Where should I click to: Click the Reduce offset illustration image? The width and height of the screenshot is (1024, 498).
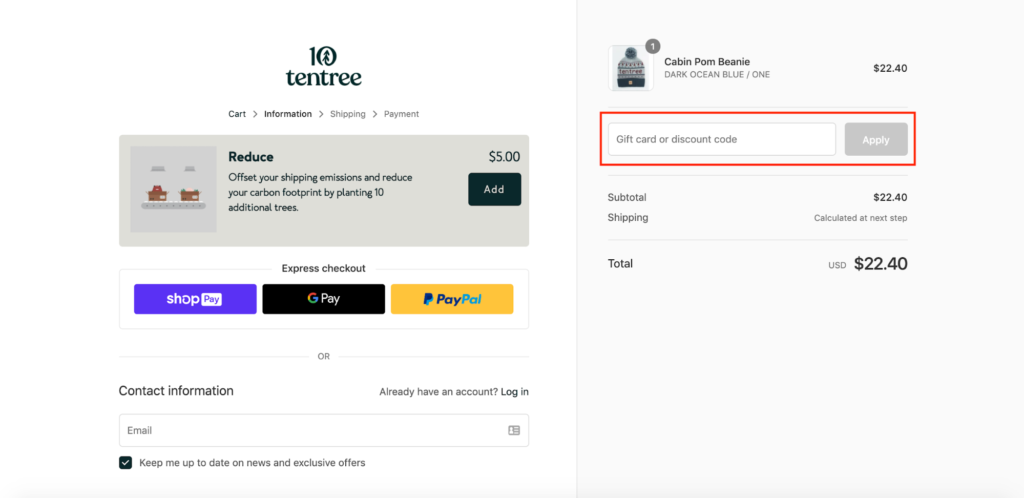[x=174, y=189]
